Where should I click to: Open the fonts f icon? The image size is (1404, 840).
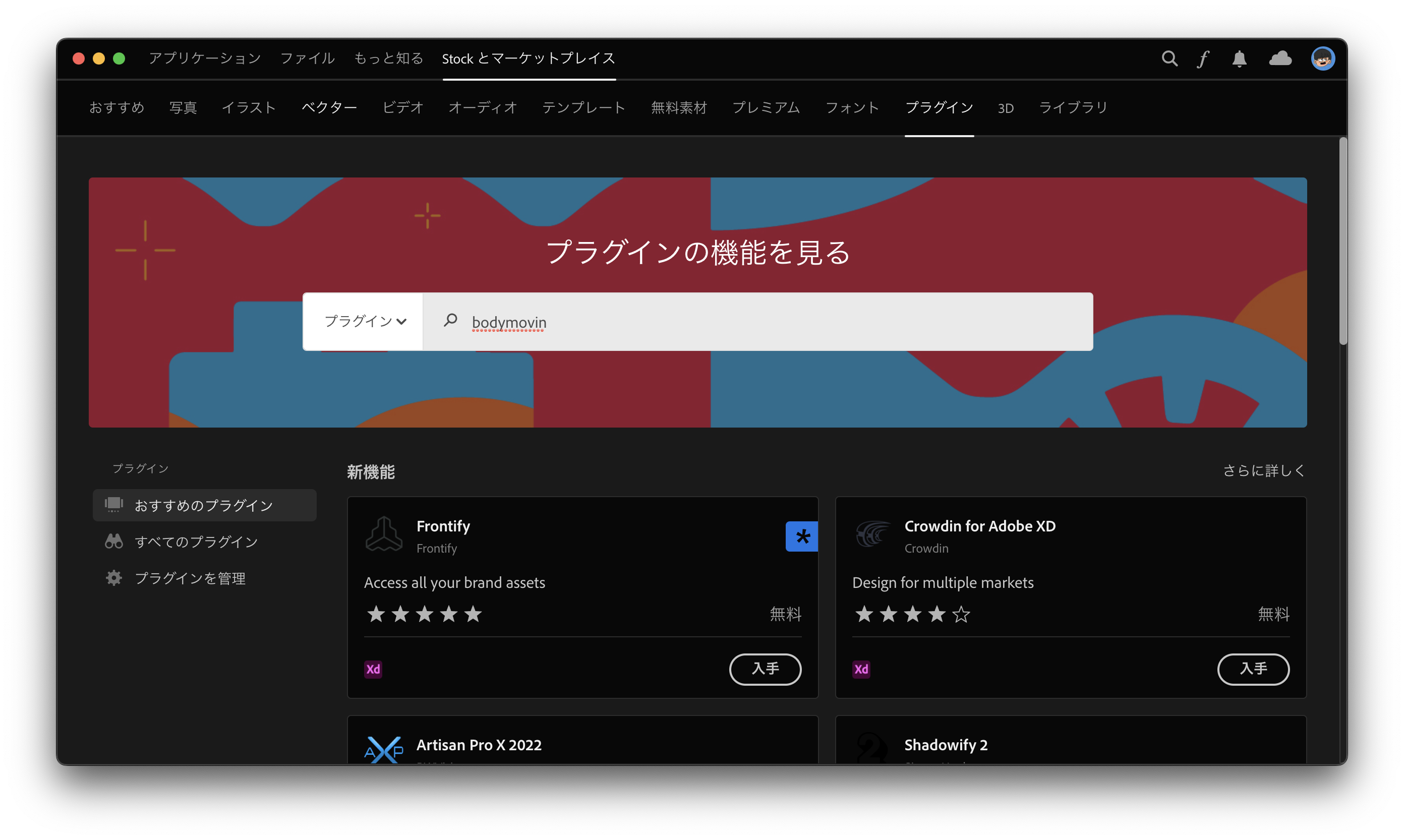point(1203,58)
